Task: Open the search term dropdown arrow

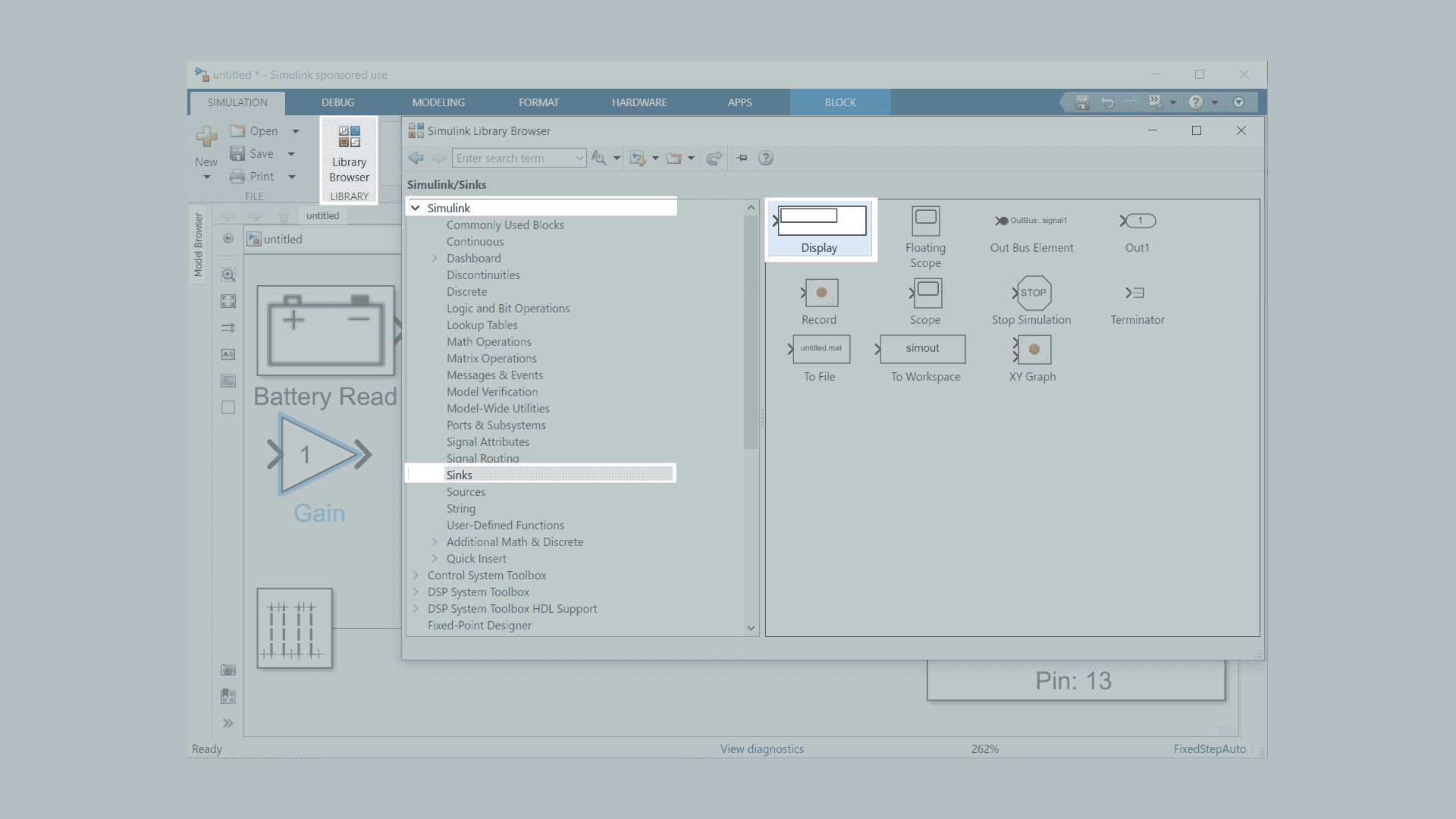Action: point(579,158)
